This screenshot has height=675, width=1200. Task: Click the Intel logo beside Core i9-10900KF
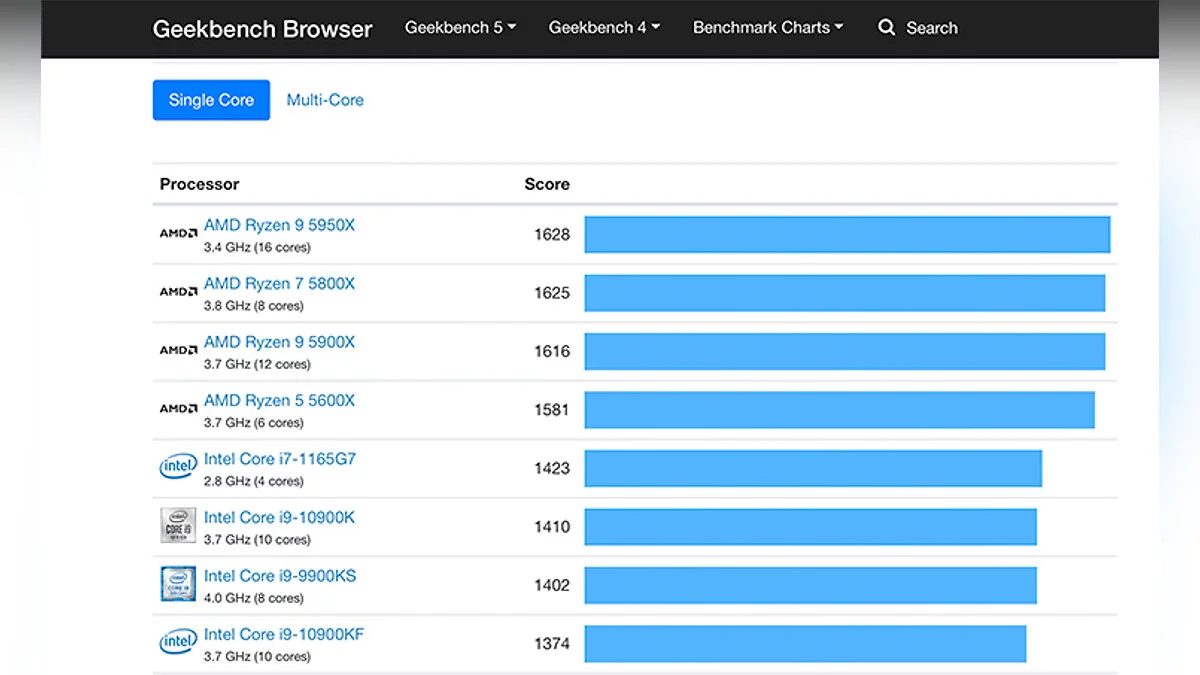pos(178,642)
